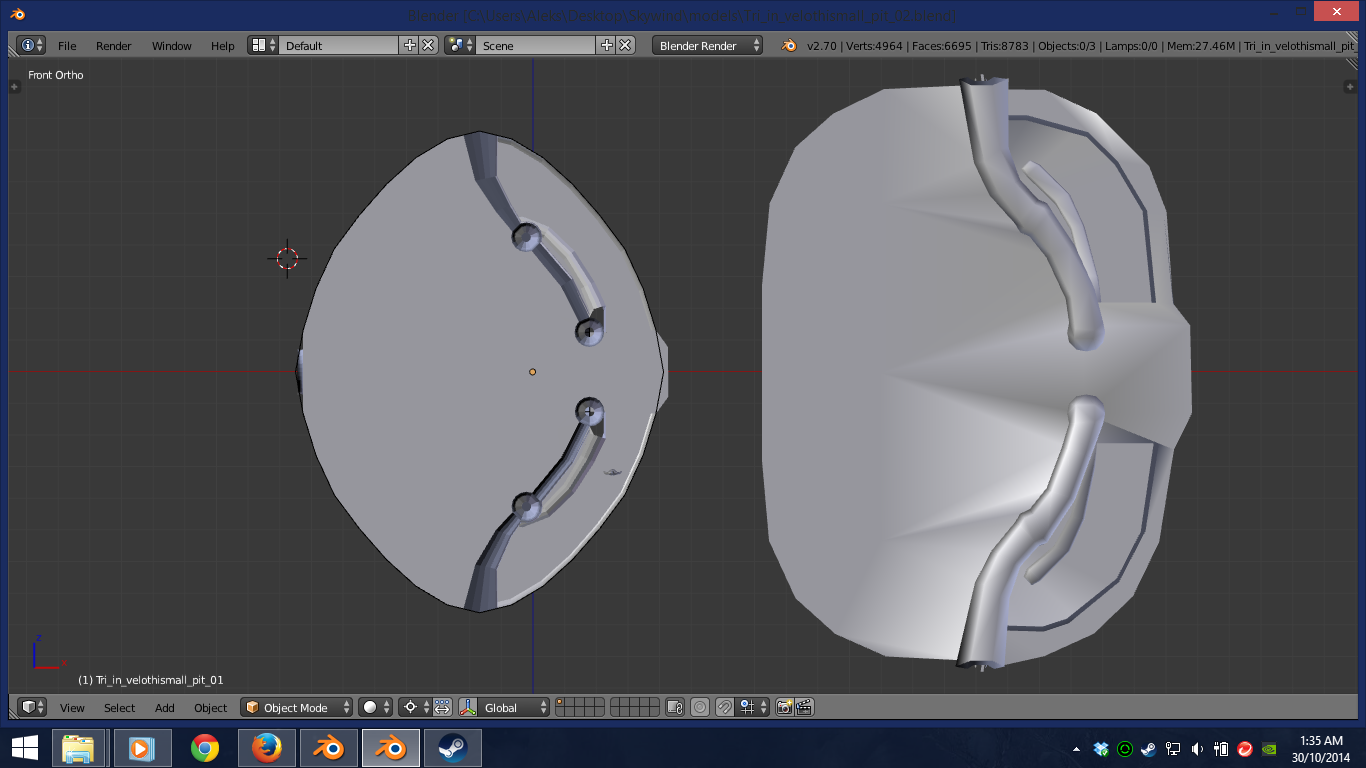Open the Help menu

pos(223,46)
